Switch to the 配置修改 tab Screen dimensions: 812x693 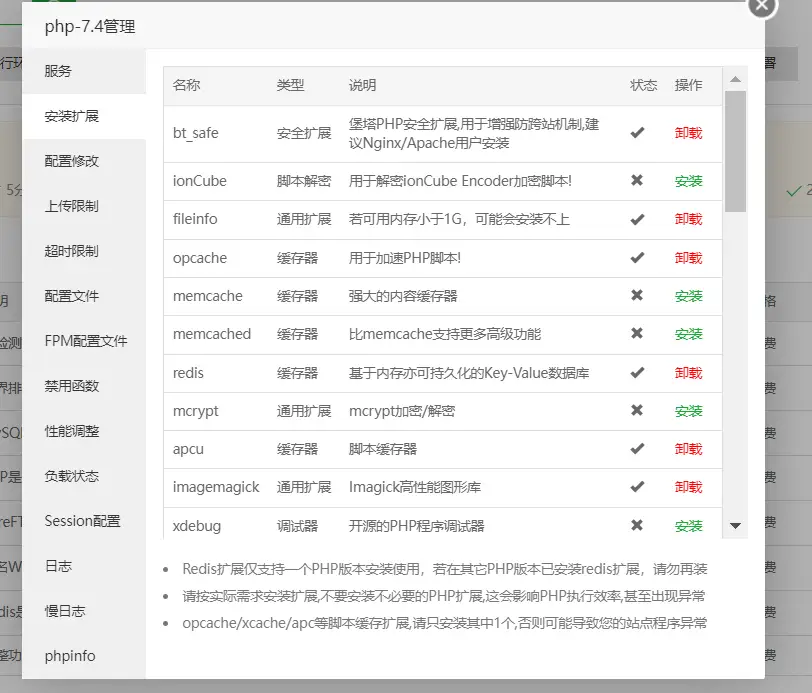click(72, 161)
